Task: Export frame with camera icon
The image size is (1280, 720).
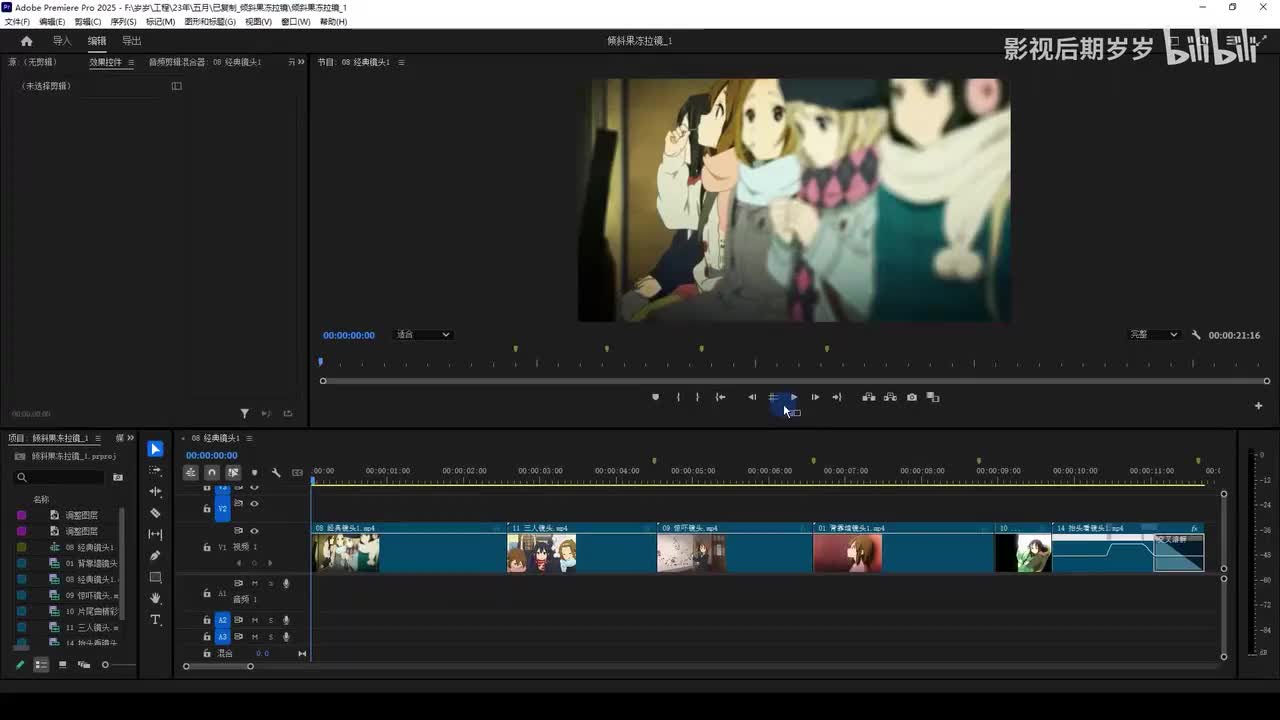Action: (x=911, y=397)
